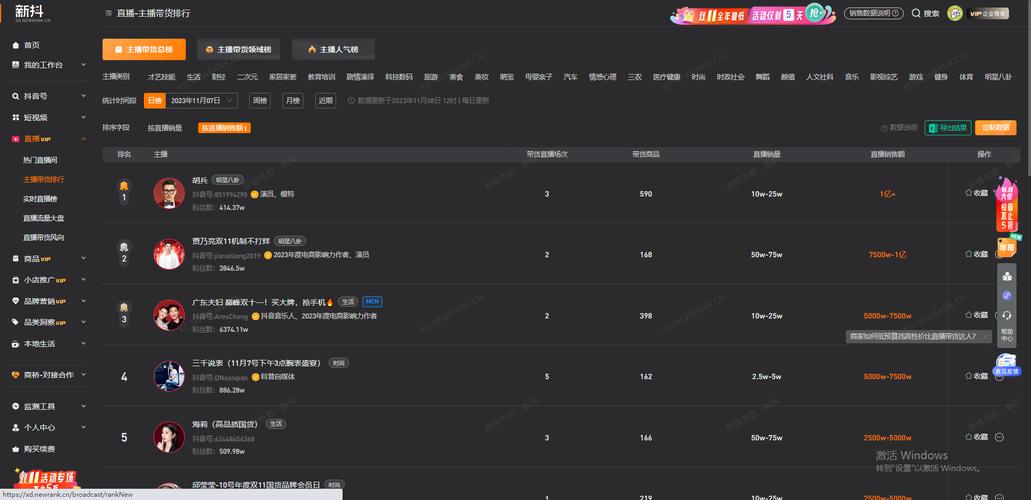
Task: Expand the 商品 sidebar section
Action: [84, 259]
